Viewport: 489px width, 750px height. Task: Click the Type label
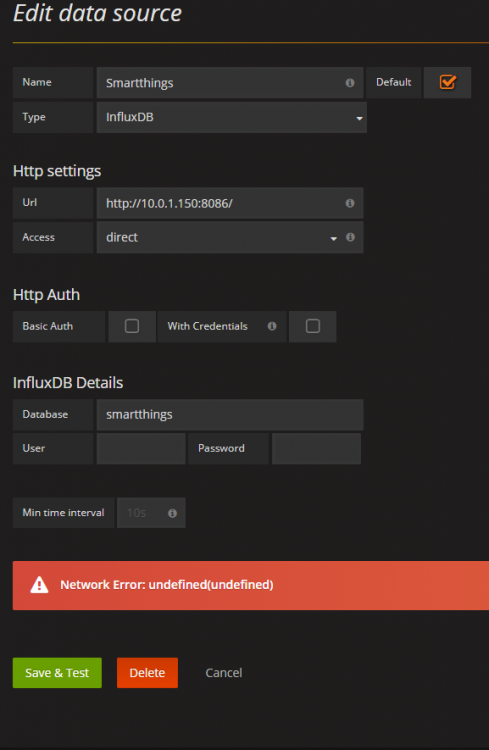coord(34,117)
